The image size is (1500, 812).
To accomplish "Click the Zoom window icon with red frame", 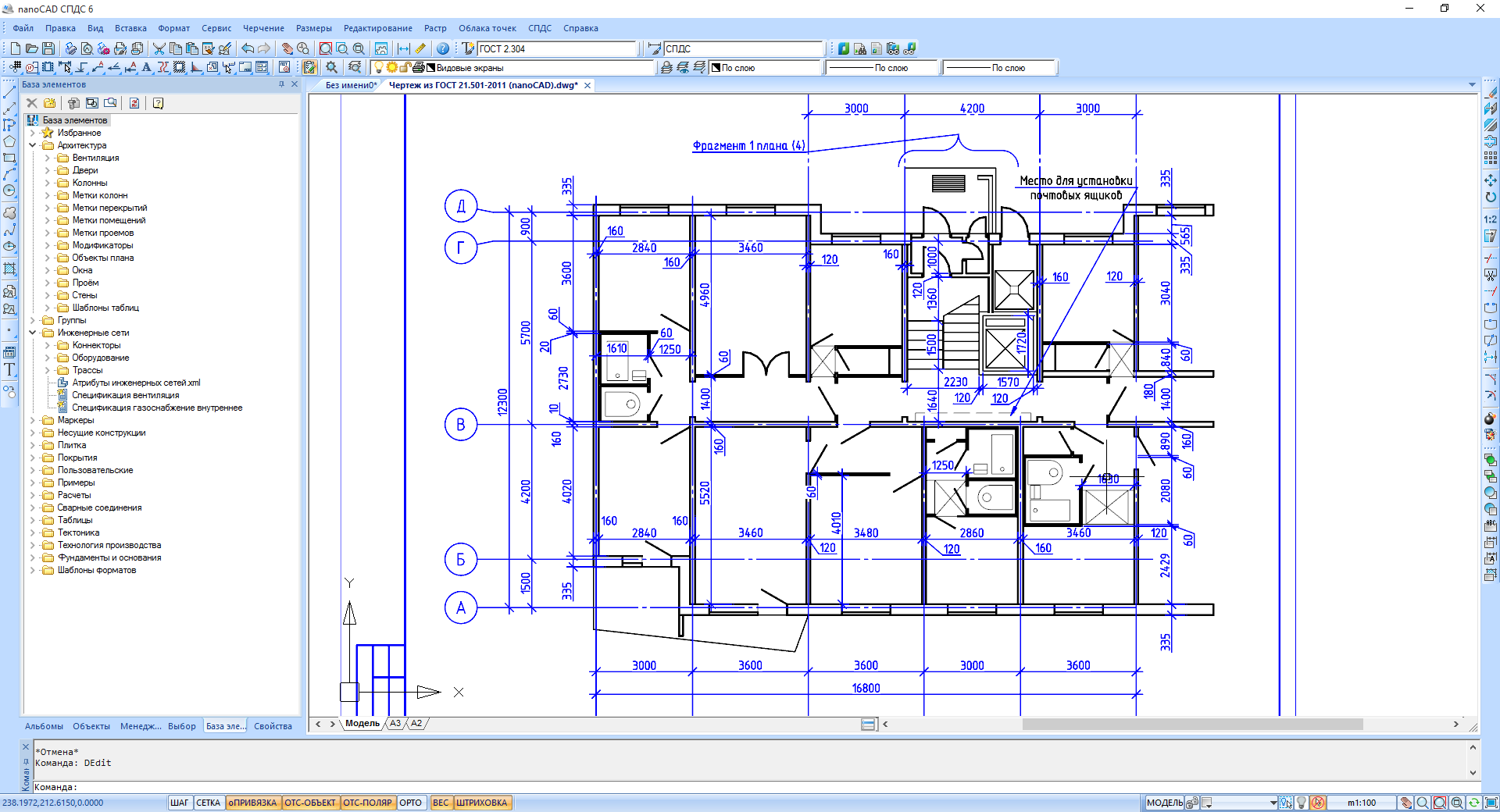I will coord(326,48).
